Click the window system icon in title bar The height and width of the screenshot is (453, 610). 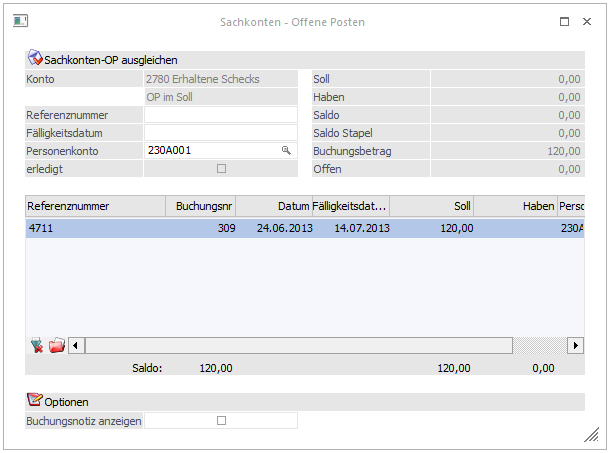tap(20, 21)
